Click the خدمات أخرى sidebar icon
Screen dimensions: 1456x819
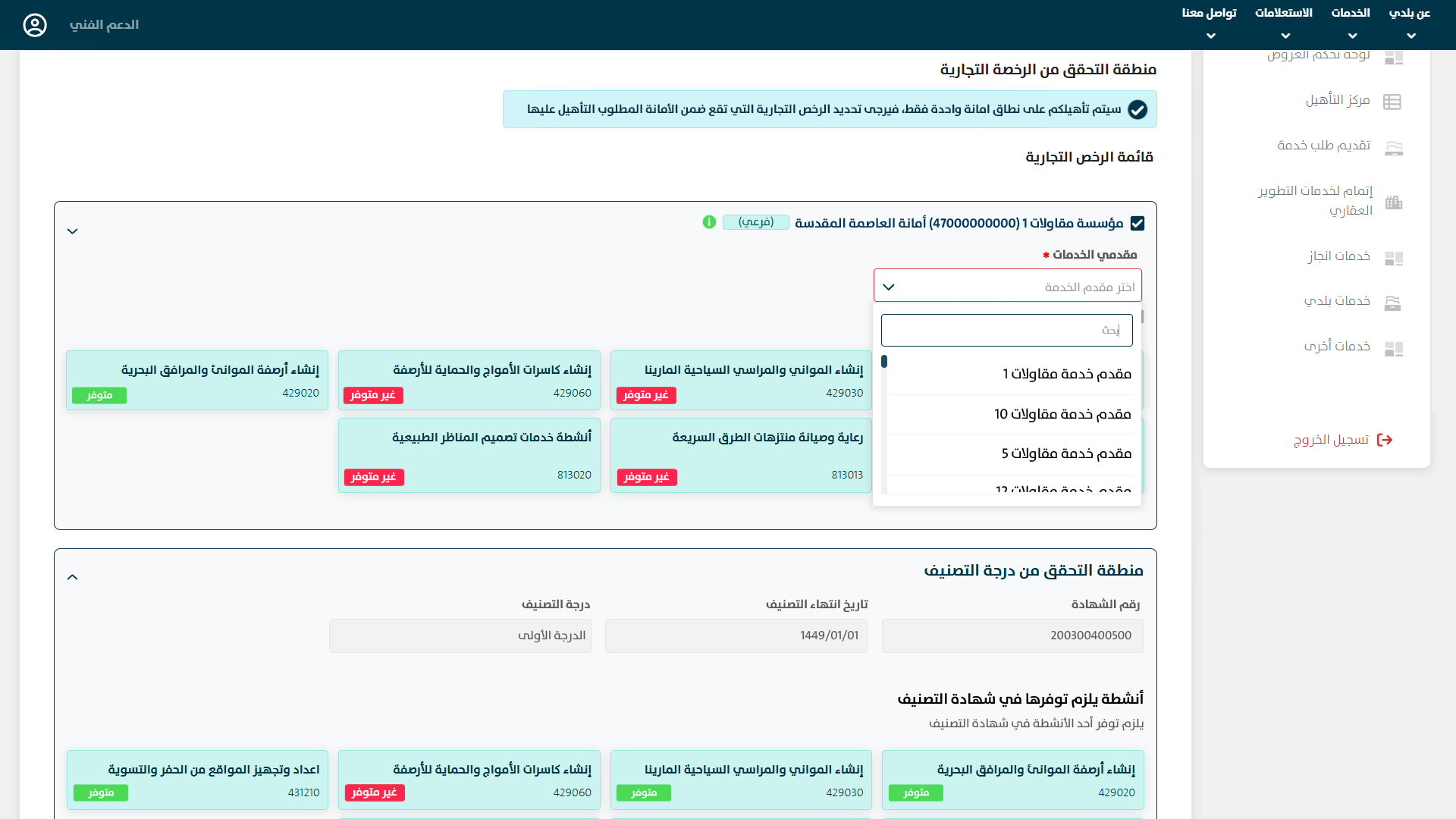point(1393,348)
